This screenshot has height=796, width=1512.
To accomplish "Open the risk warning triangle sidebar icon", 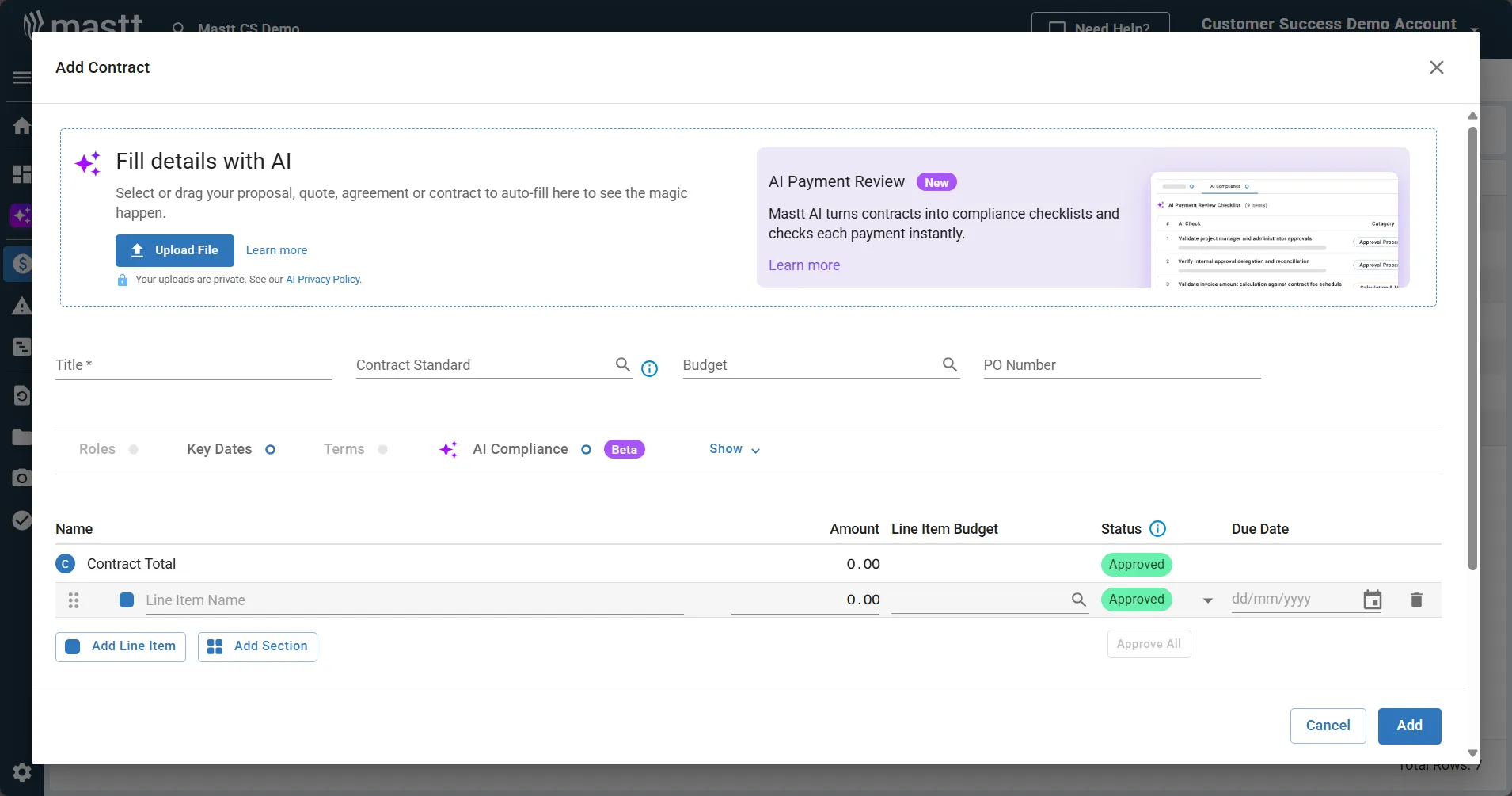I will click(x=21, y=307).
